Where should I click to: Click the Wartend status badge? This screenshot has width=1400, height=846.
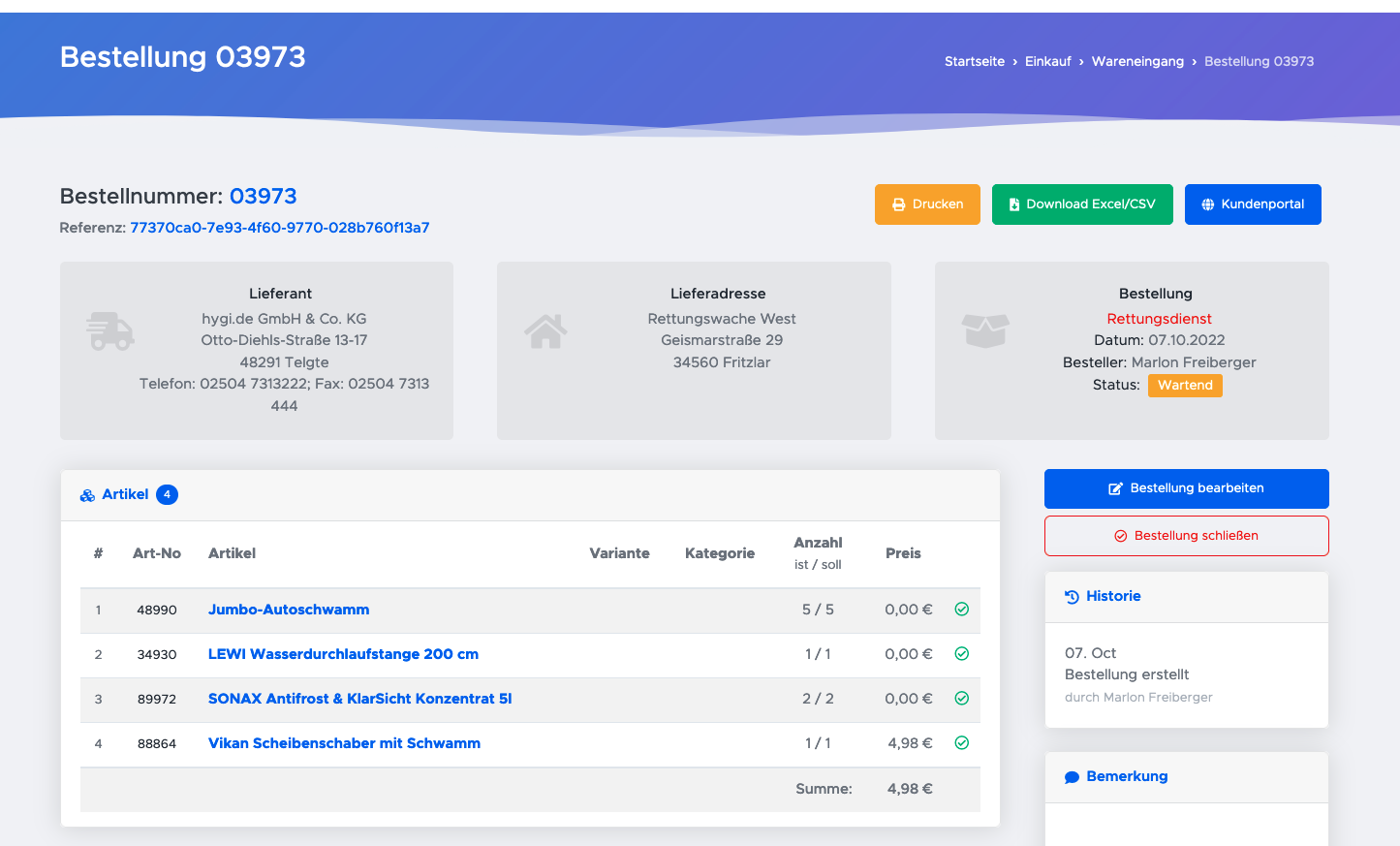click(1185, 386)
